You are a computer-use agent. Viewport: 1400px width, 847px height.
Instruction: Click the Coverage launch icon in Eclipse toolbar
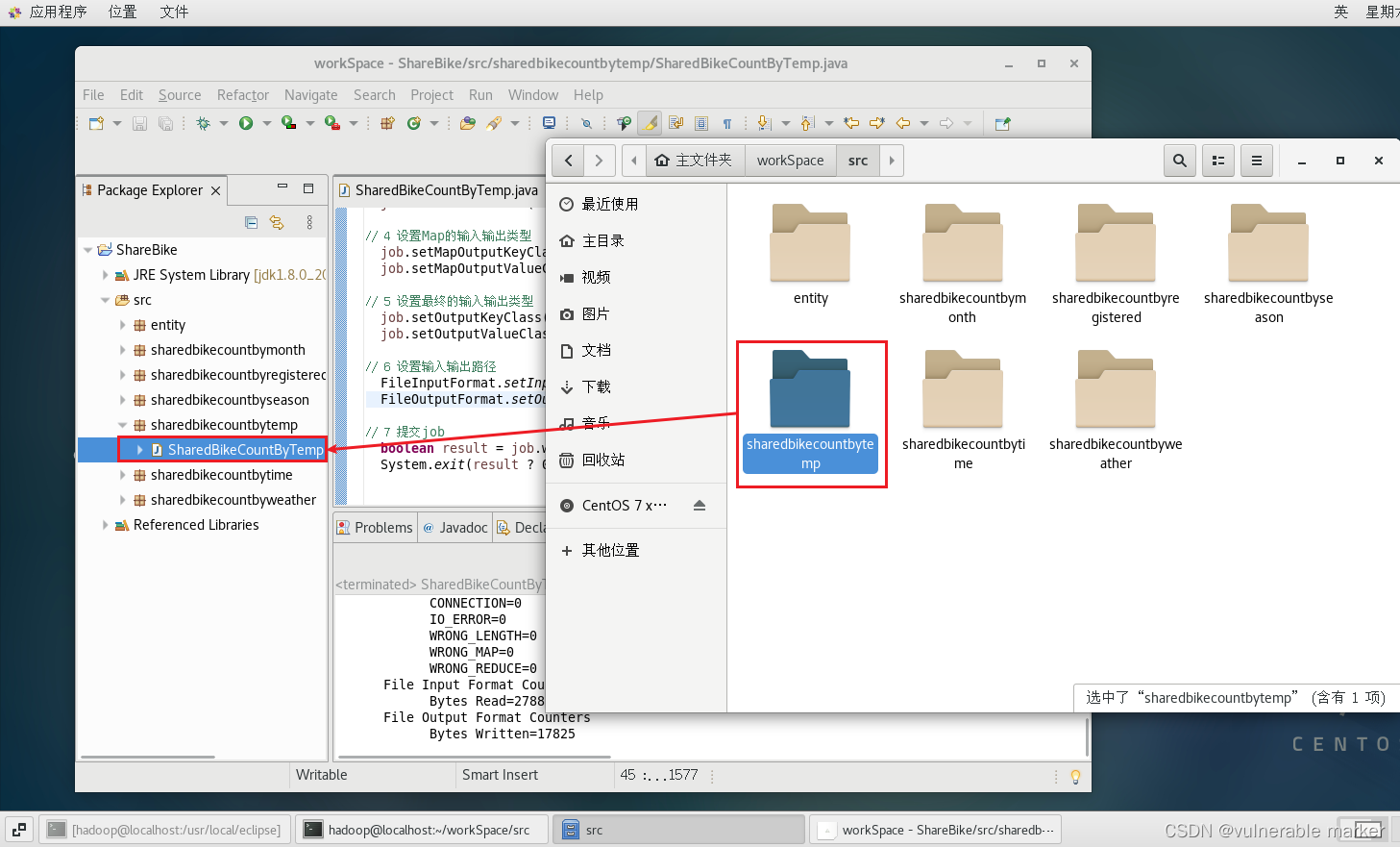(x=288, y=123)
